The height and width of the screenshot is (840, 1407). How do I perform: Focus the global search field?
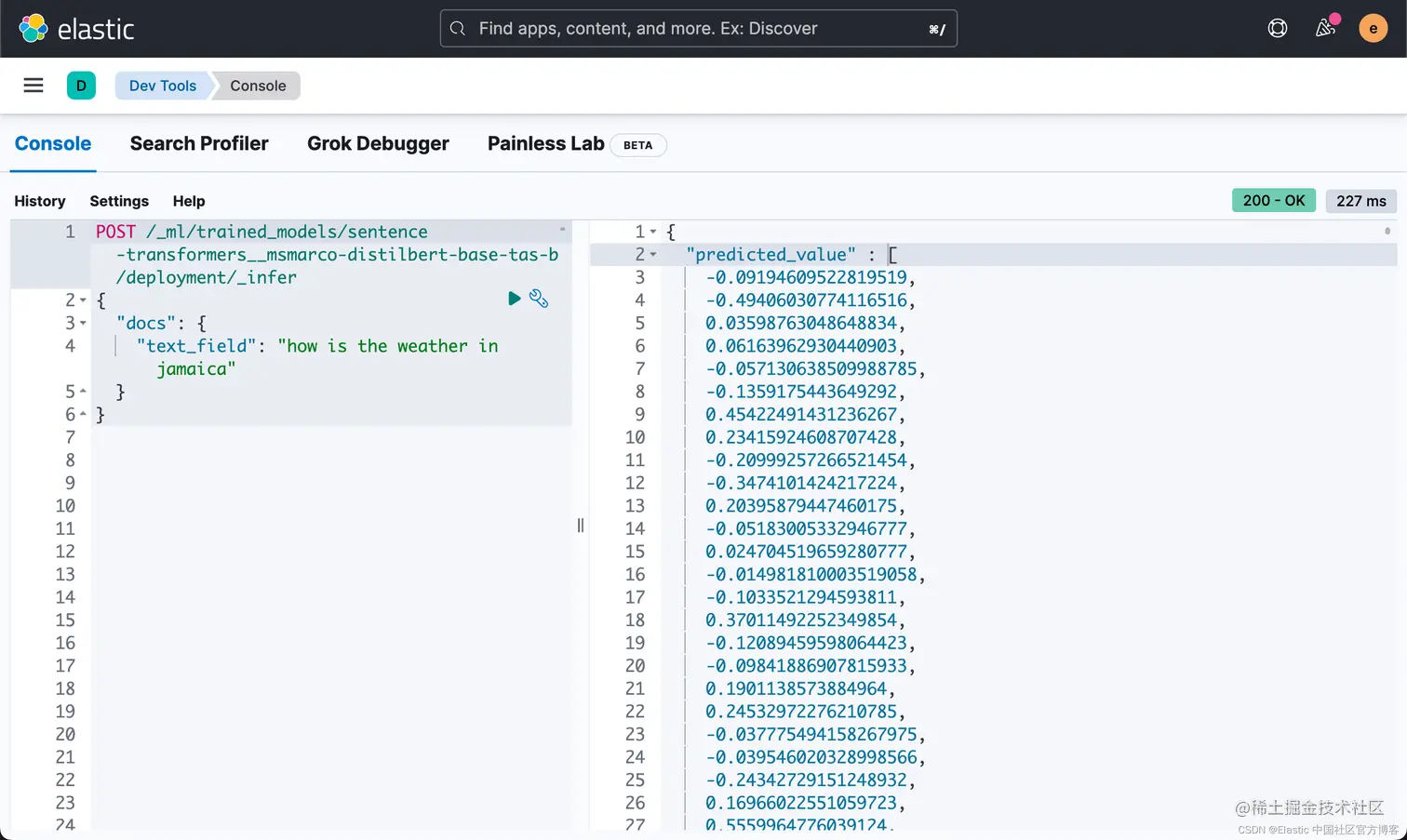(698, 29)
